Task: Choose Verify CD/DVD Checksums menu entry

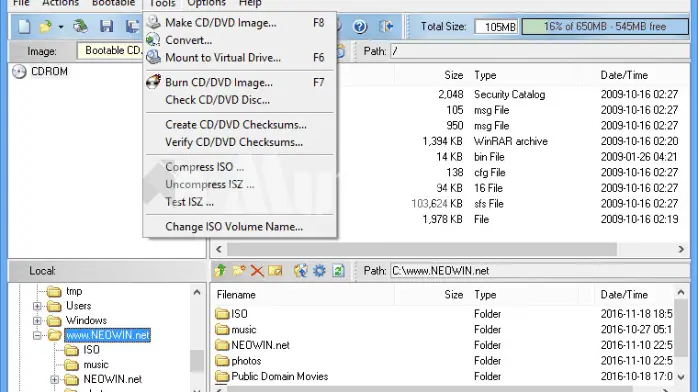Action: [x=240, y=142]
